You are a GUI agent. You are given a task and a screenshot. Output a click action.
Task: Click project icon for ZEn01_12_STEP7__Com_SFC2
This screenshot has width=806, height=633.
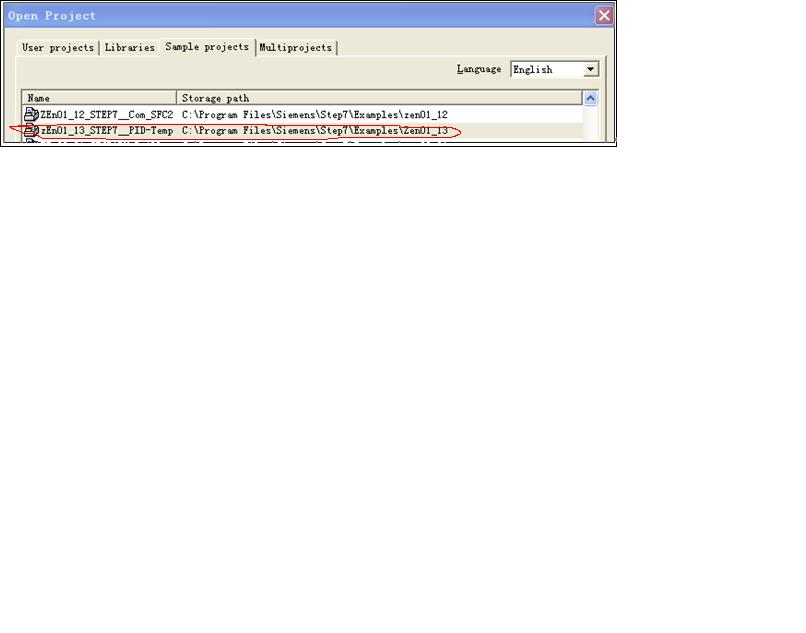31,114
